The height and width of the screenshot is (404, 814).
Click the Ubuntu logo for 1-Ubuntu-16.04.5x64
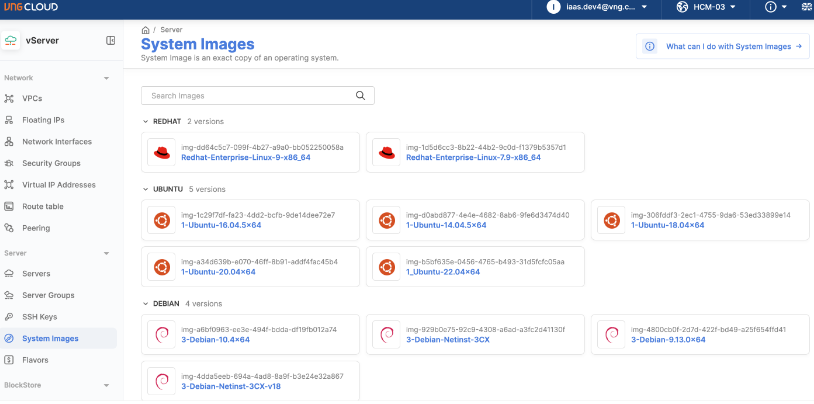(161, 220)
